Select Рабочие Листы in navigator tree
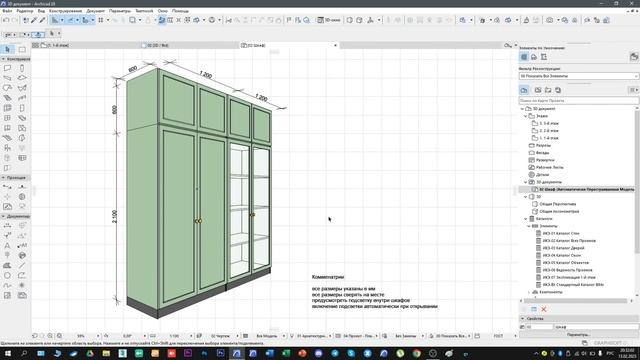The height and width of the screenshot is (360, 640). coord(549,167)
